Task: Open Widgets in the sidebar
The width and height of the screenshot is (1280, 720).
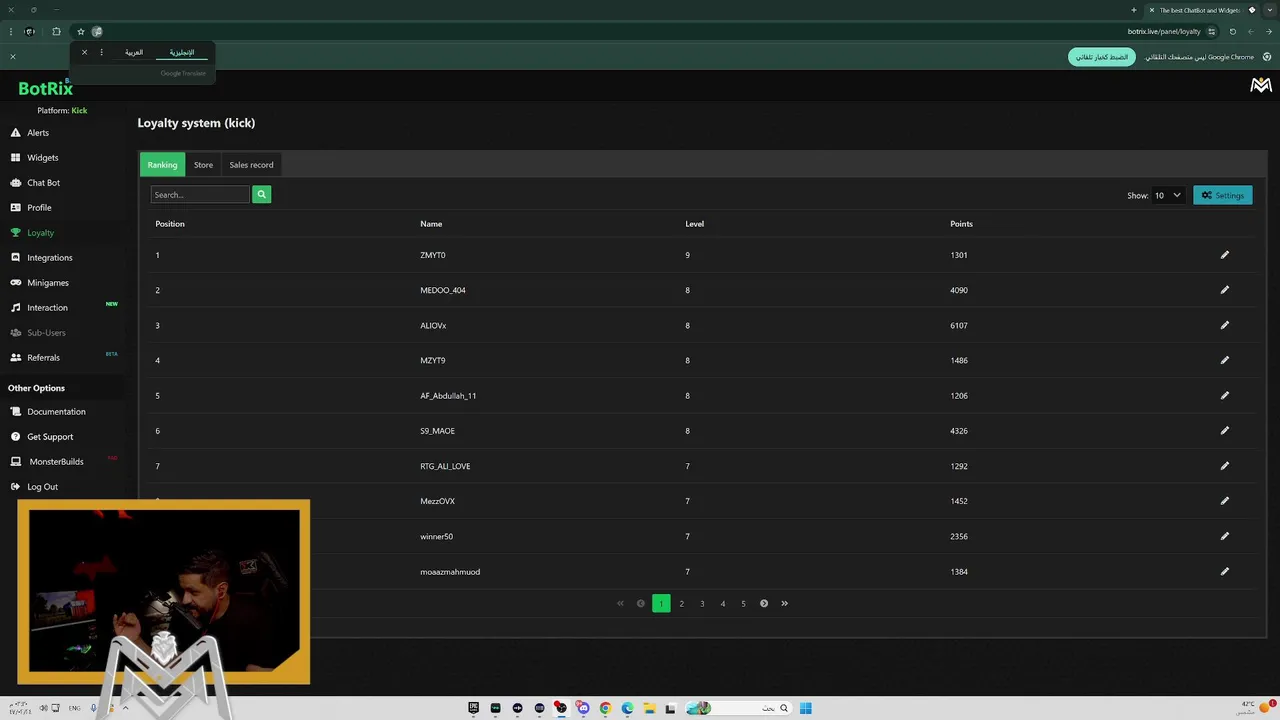Action: click(x=42, y=158)
